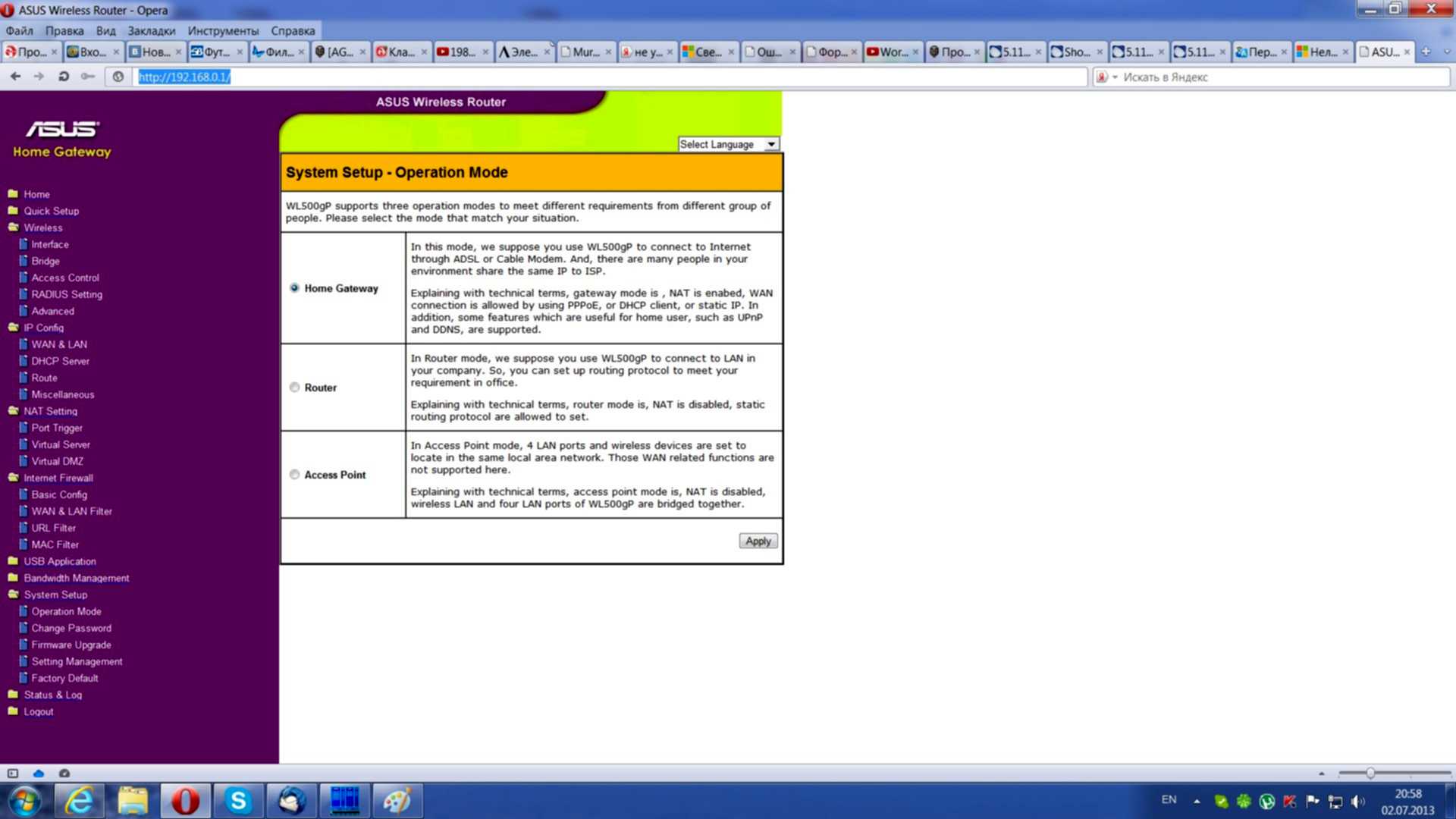1456x819 pixels.
Task: Select the Access Point radio option
Action: tap(294, 475)
